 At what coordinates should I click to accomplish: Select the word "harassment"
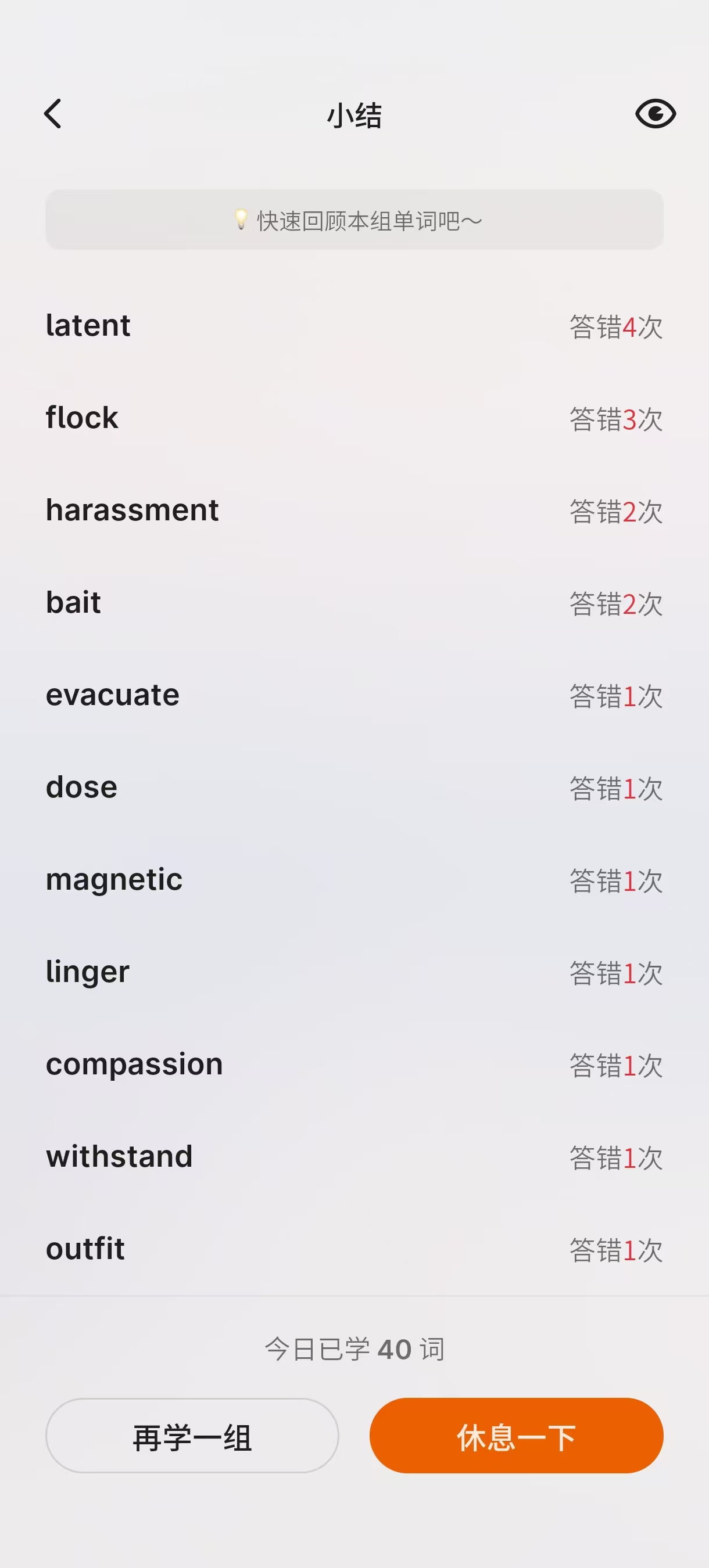click(132, 510)
